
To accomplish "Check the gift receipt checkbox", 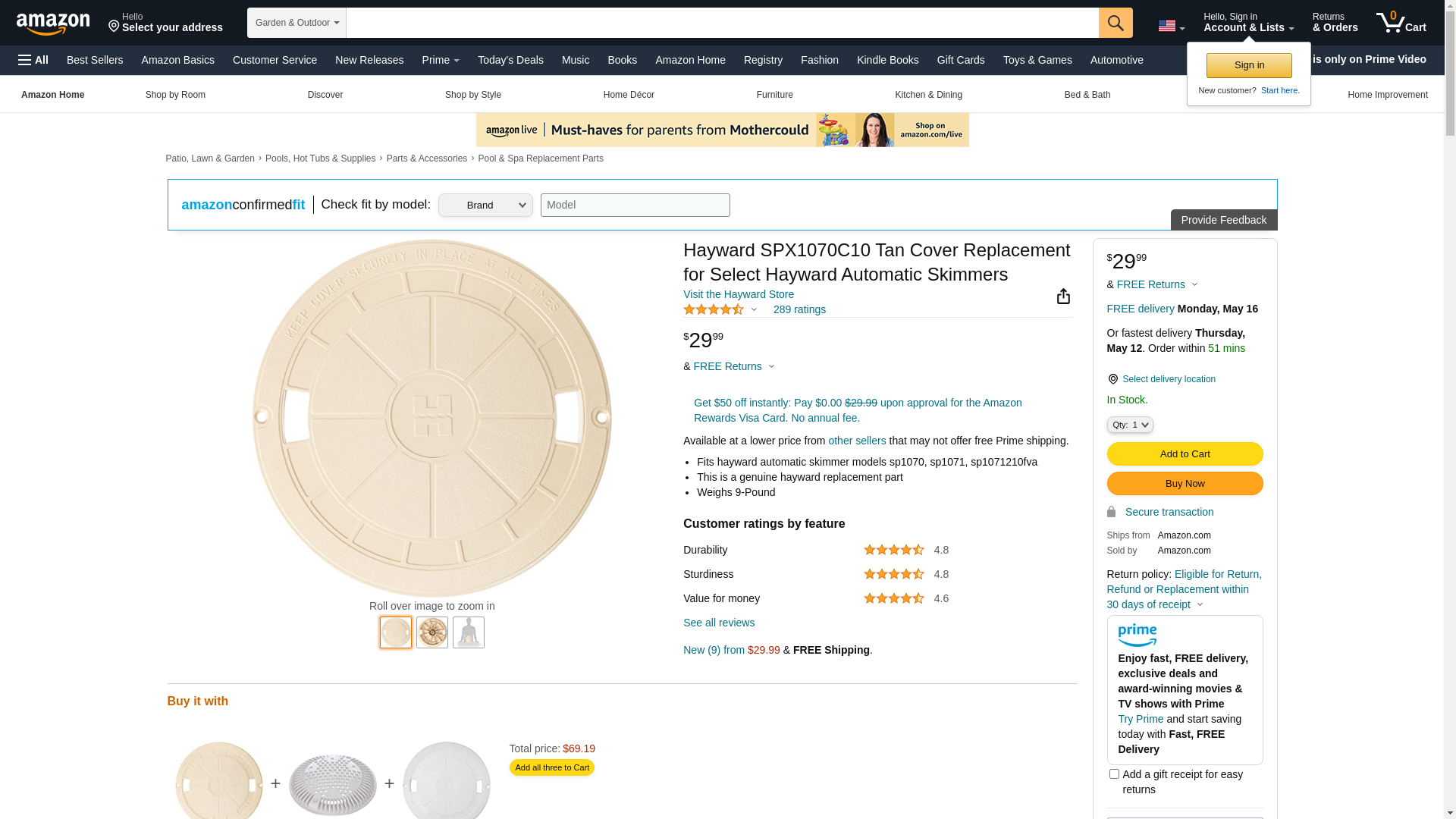I will pos(1114,774).
